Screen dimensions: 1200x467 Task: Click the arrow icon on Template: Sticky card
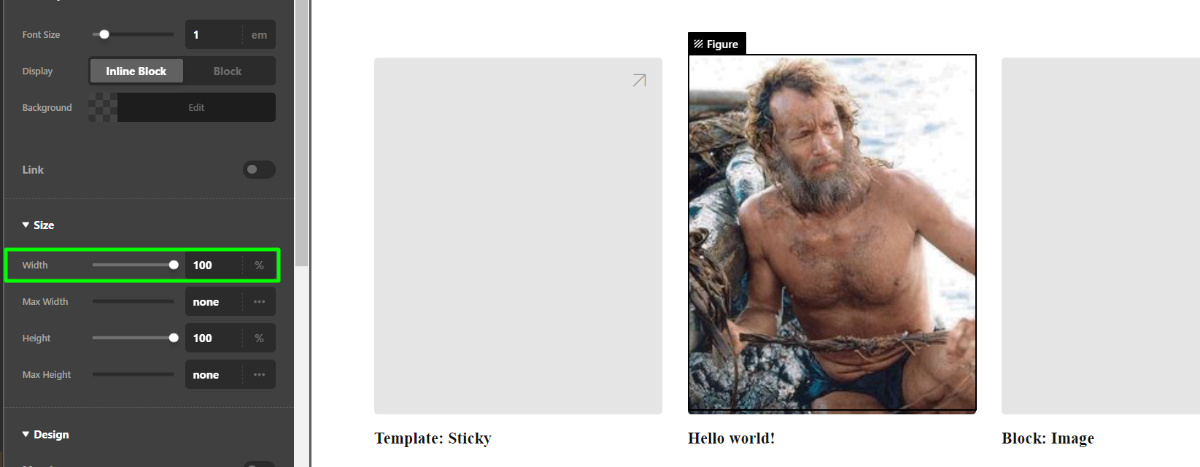(639, 80)
